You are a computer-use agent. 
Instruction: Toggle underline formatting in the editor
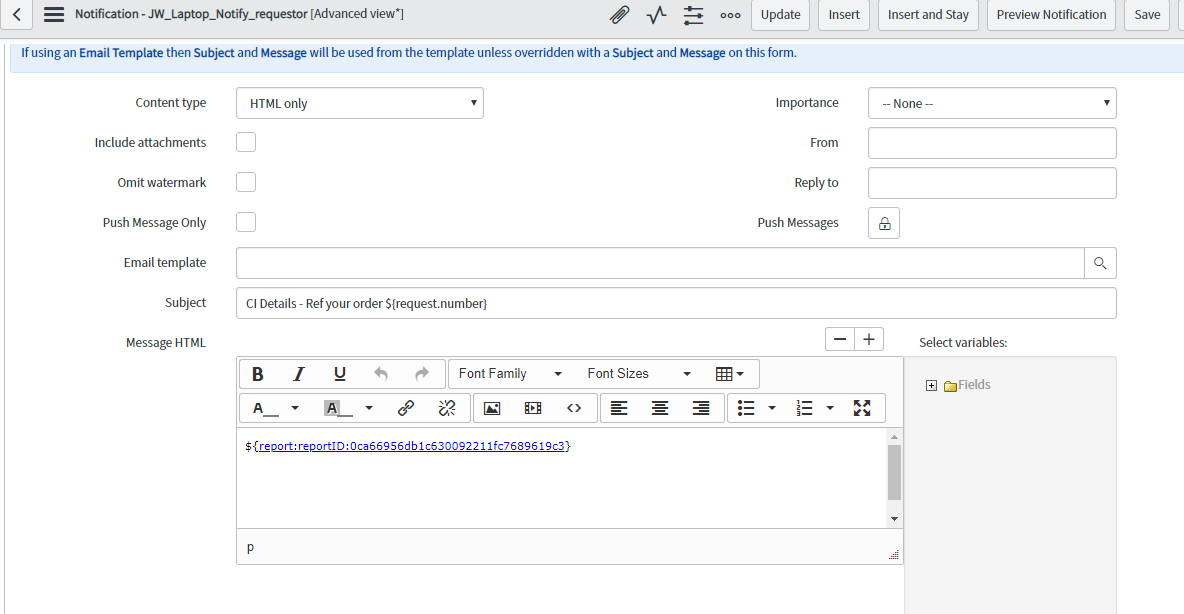tap(340, 374)
